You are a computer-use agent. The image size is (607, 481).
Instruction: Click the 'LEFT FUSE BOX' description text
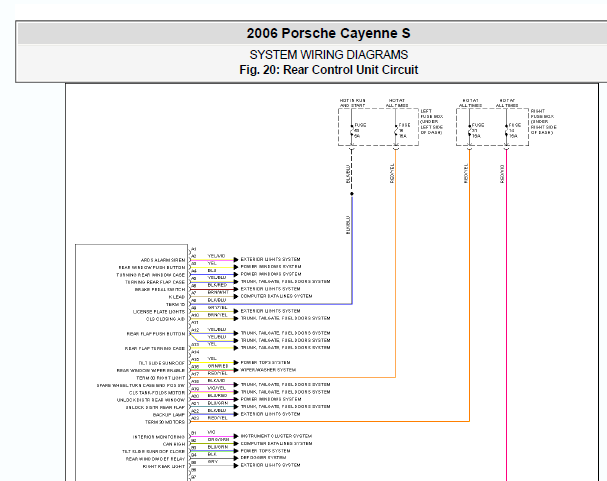pos(432,122)
